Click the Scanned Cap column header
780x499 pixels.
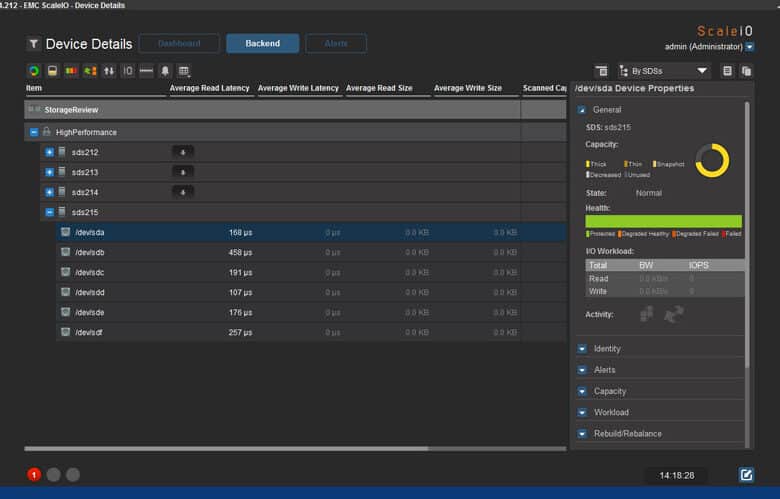(544, 88)
